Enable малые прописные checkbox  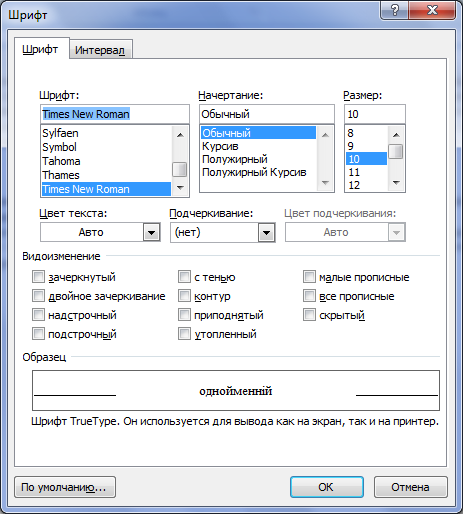click(x=309, y=277)
